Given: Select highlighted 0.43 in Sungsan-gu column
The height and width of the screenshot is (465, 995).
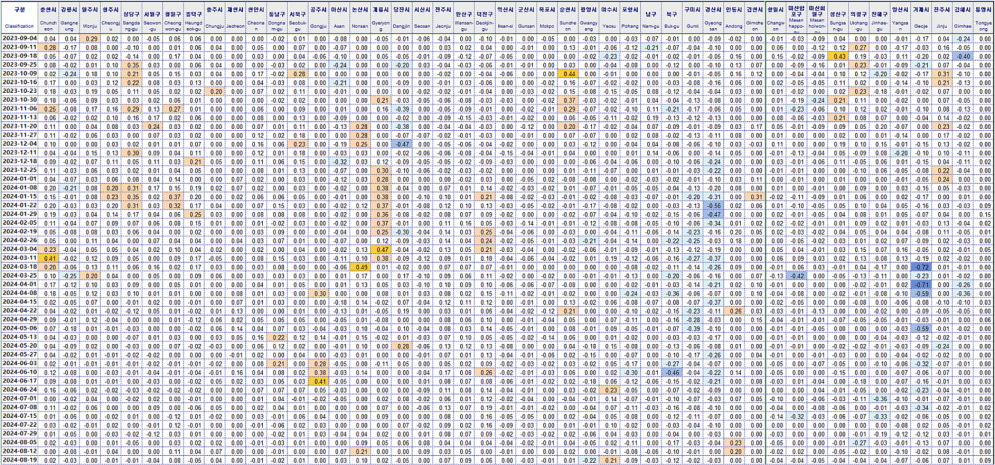Looking at the screenshot, I should [x=838, y=56].
